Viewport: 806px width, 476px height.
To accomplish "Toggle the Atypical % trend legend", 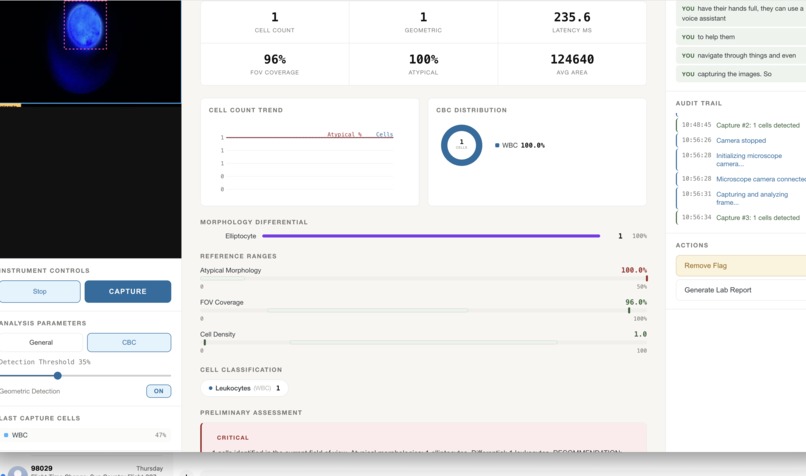I will pos(344,134).
